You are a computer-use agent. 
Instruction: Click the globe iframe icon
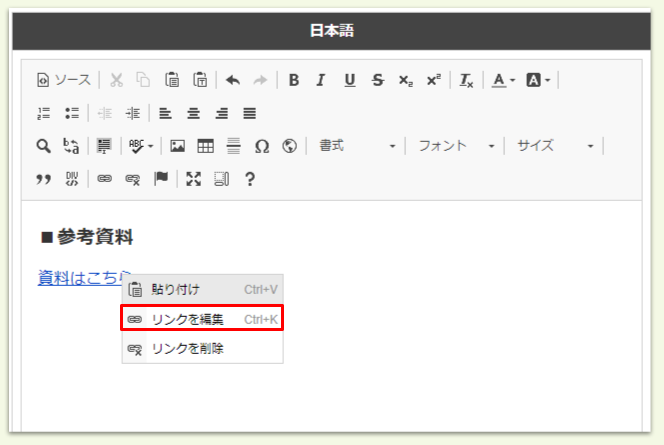(x=290, y=146)
